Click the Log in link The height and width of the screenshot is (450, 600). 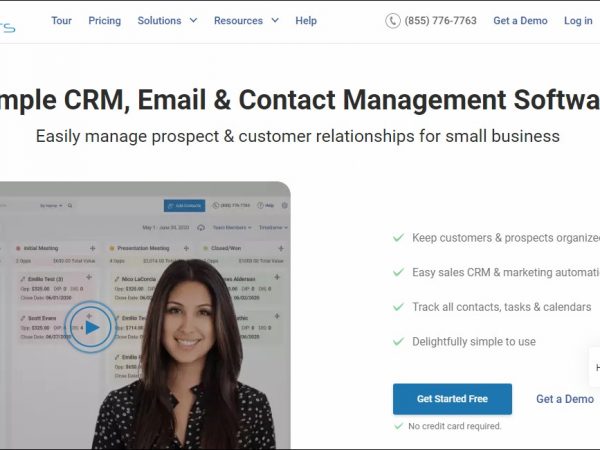pos(578,21)
